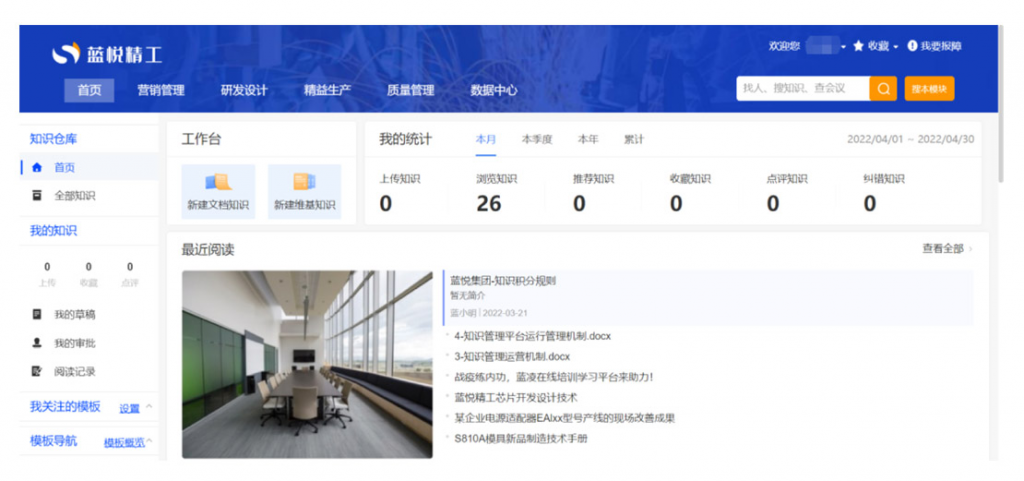Click the orange search magnifier button
Viewport: 1024px width, 481px height.
(x=883, y=89)
